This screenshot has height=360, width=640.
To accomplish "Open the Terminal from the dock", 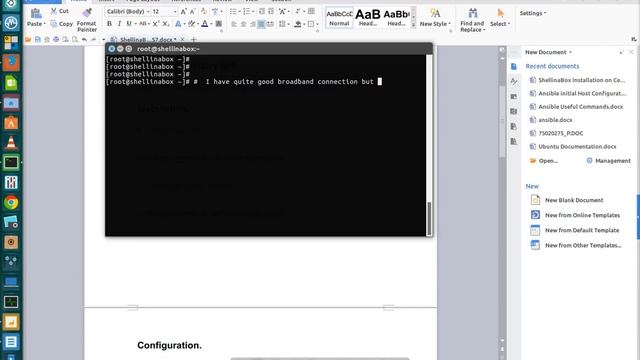I will 11,162.
